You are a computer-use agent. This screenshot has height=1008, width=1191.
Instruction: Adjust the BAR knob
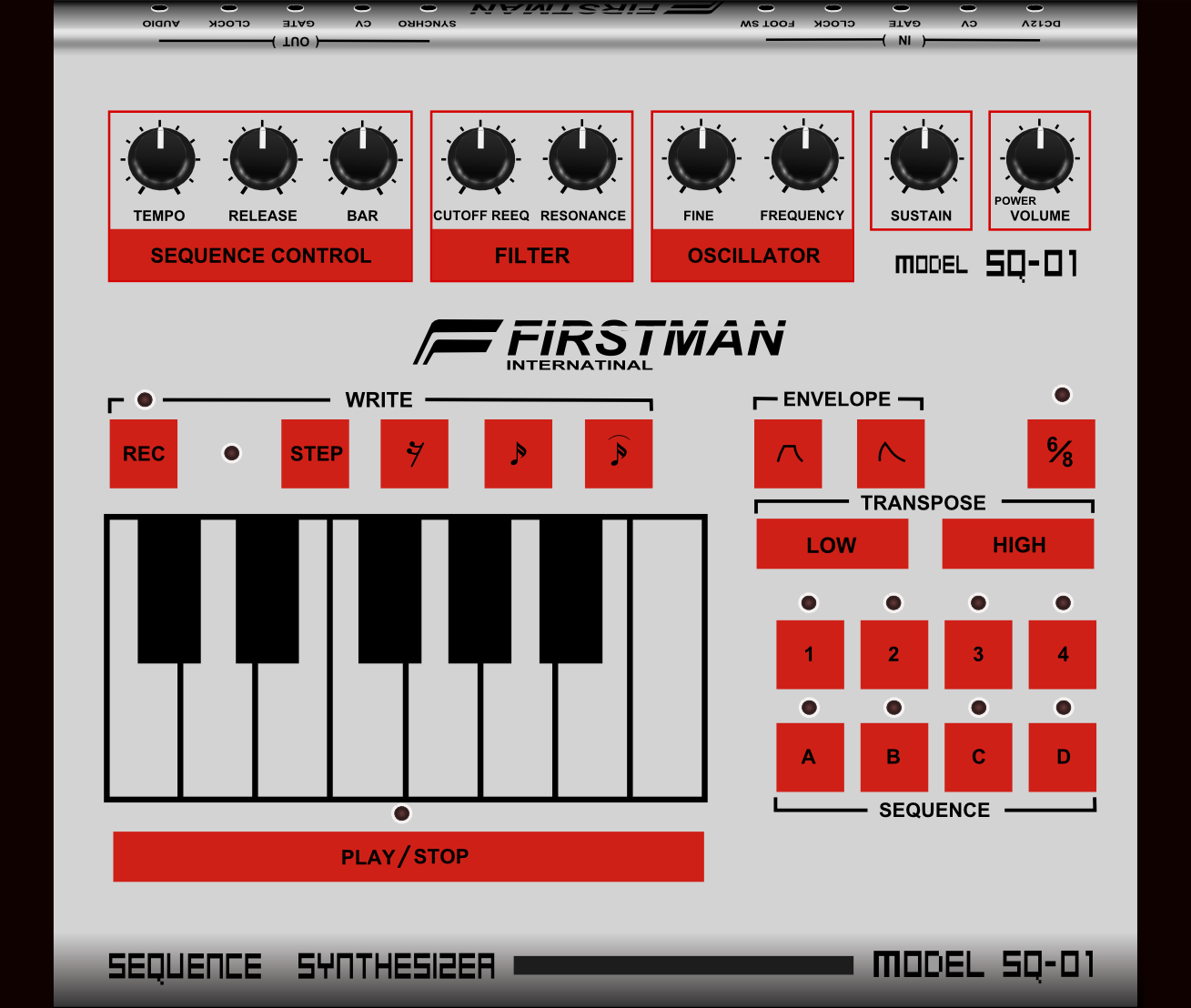pos(363,160)
